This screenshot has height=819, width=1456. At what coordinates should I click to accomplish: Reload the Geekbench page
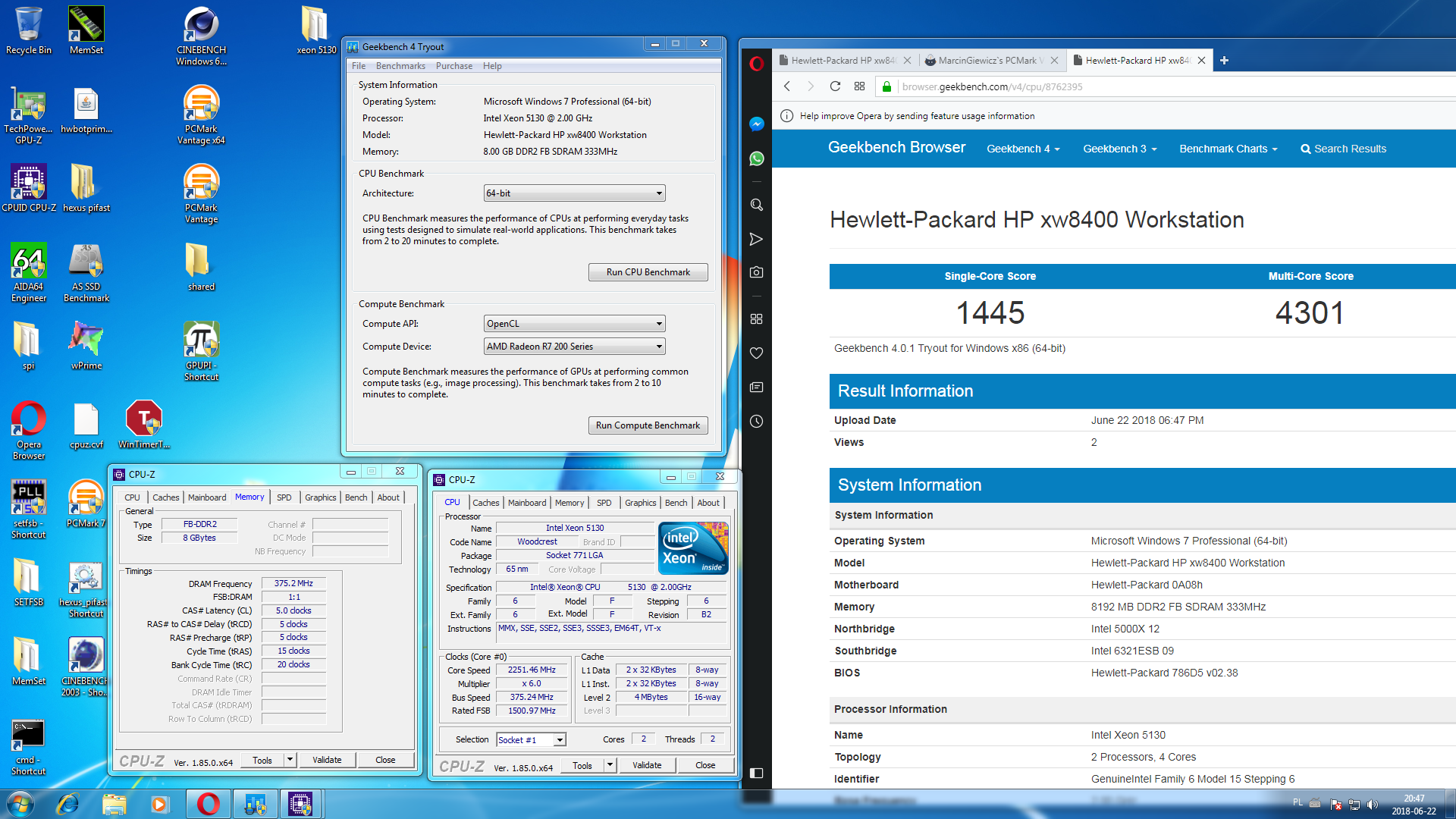835,86
